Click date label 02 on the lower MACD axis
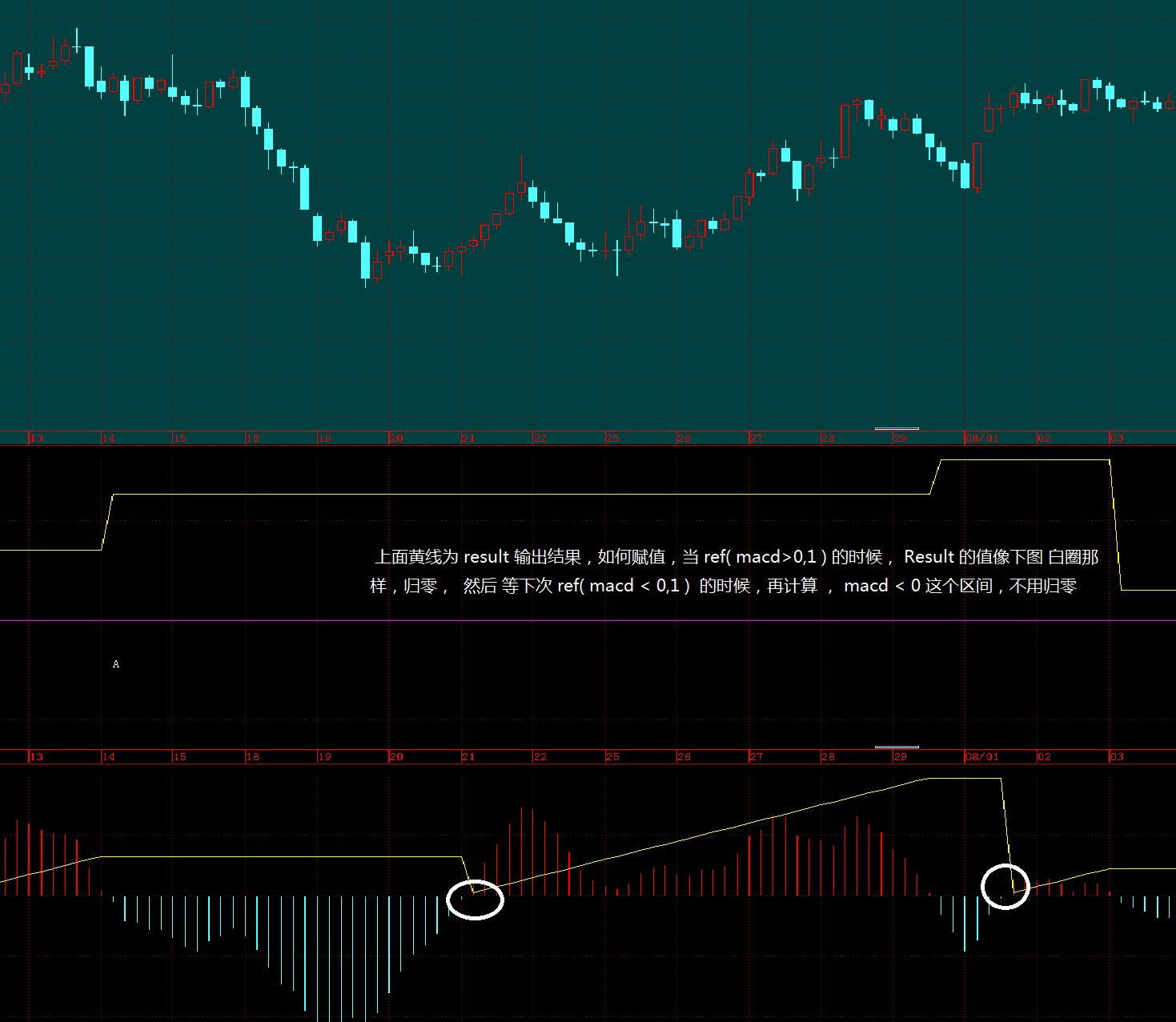The width and height of the screenshot is (1176, 1022). [x=1045, y=757]
